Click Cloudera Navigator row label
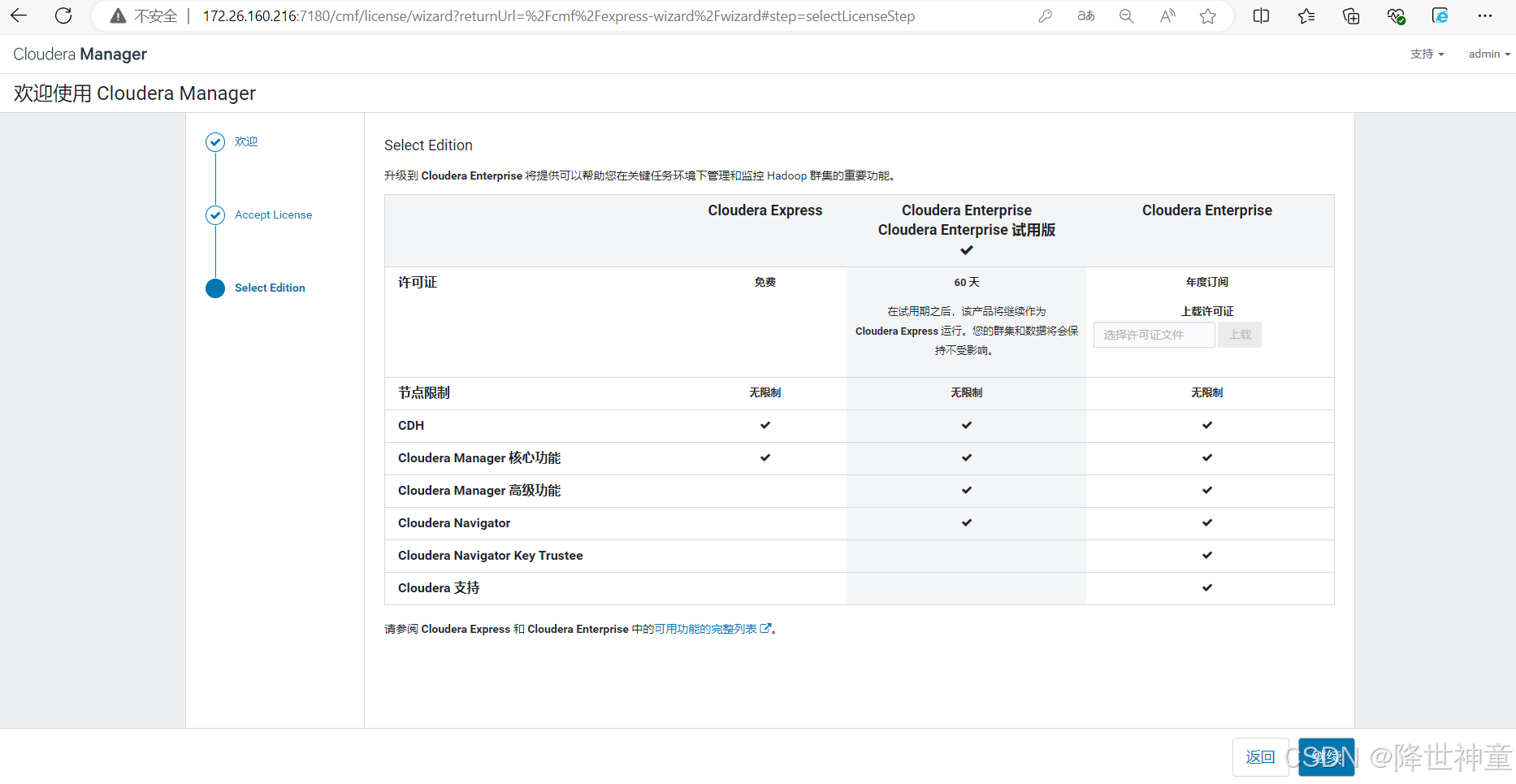This screenshot has width=1516, height=784. pos(454,522)
